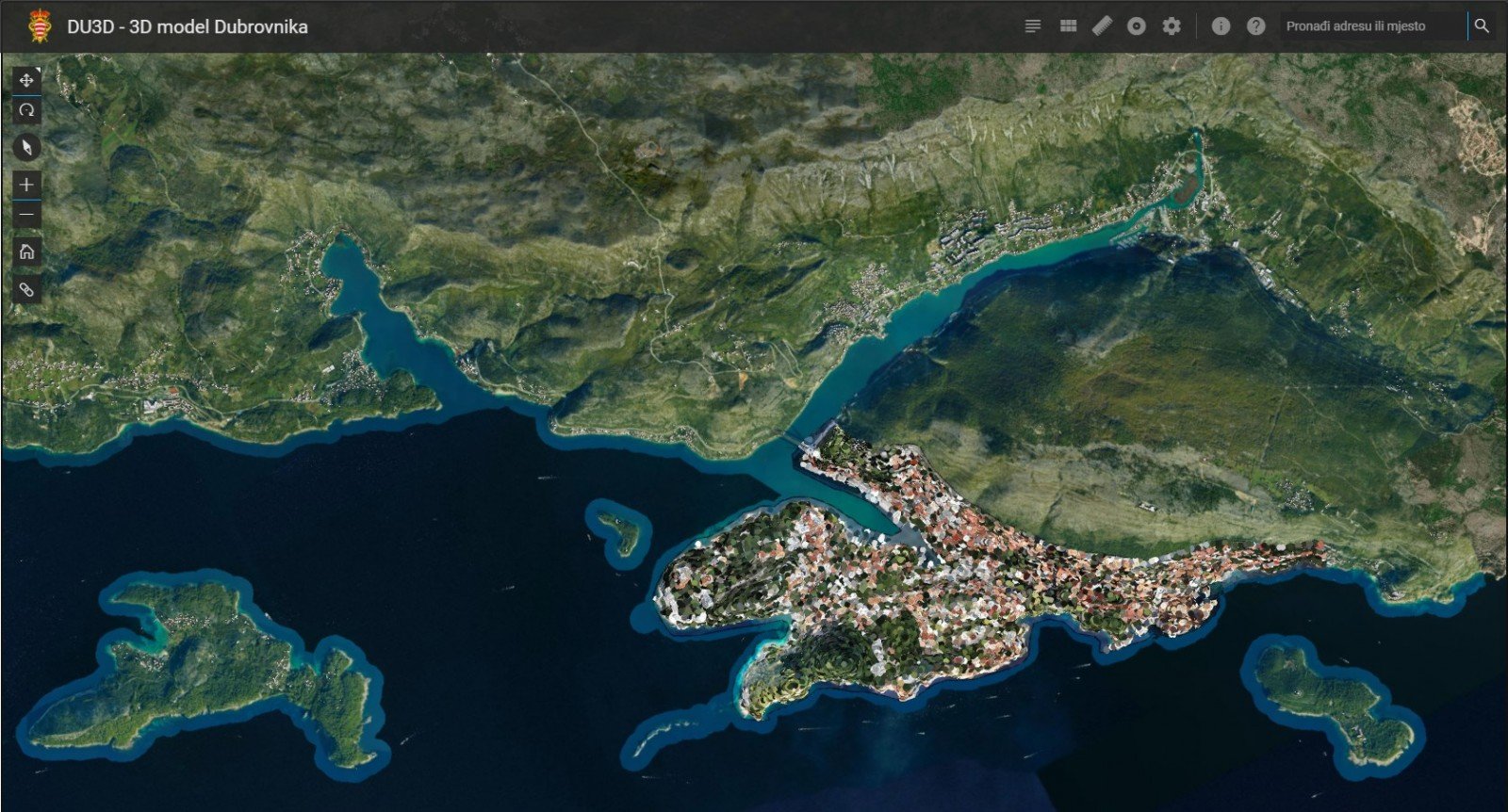This screenshot has height=812, width=1508.
Task: Click the large island at bottom-left of map
Action: click(x=207, y=669)
